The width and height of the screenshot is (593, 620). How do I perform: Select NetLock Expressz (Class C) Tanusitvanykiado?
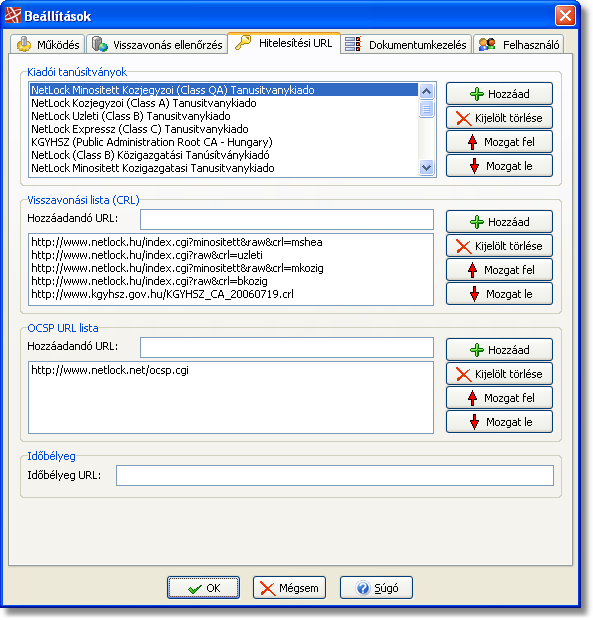(224, 129)
